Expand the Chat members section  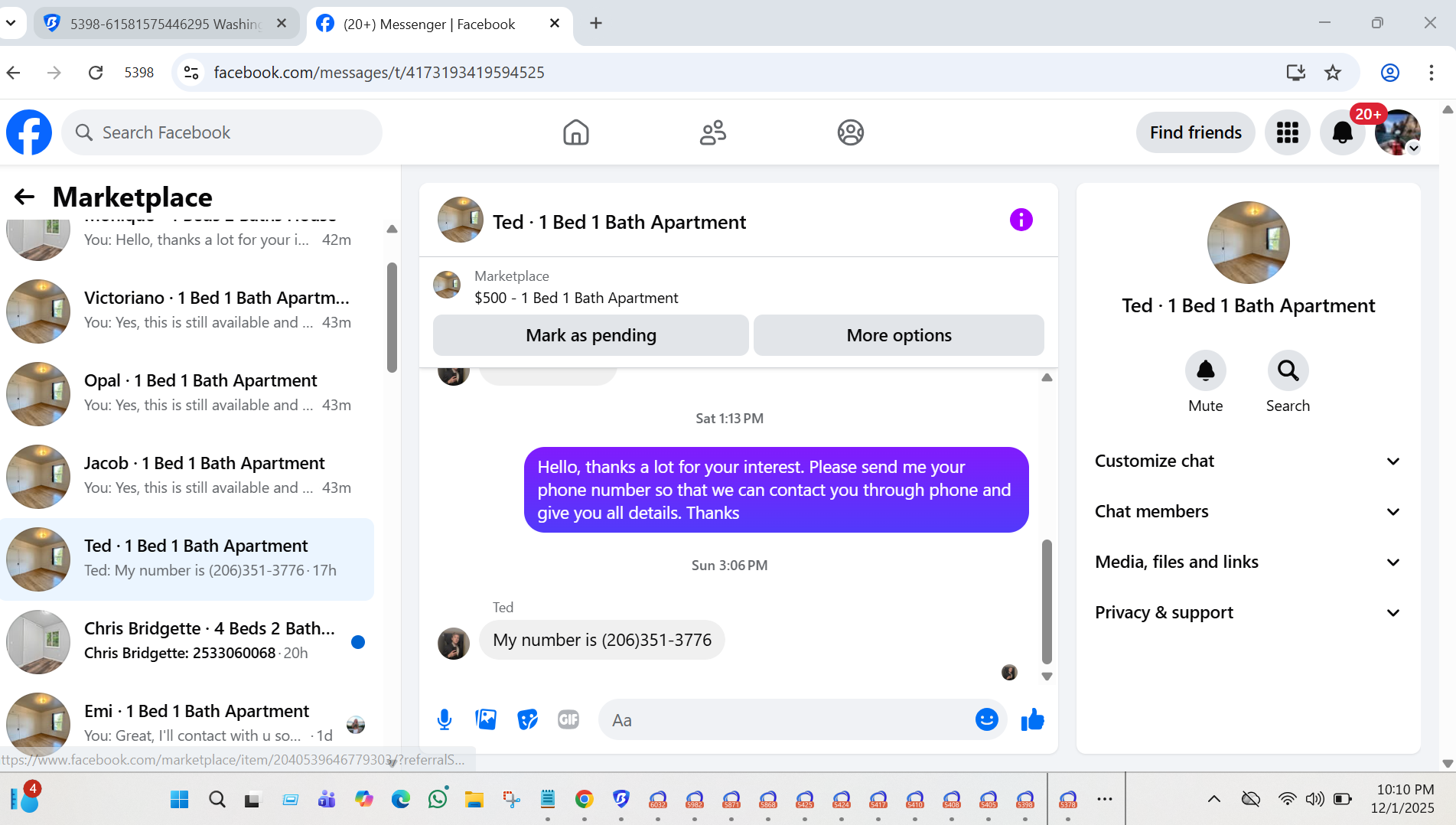[1249, 511]
